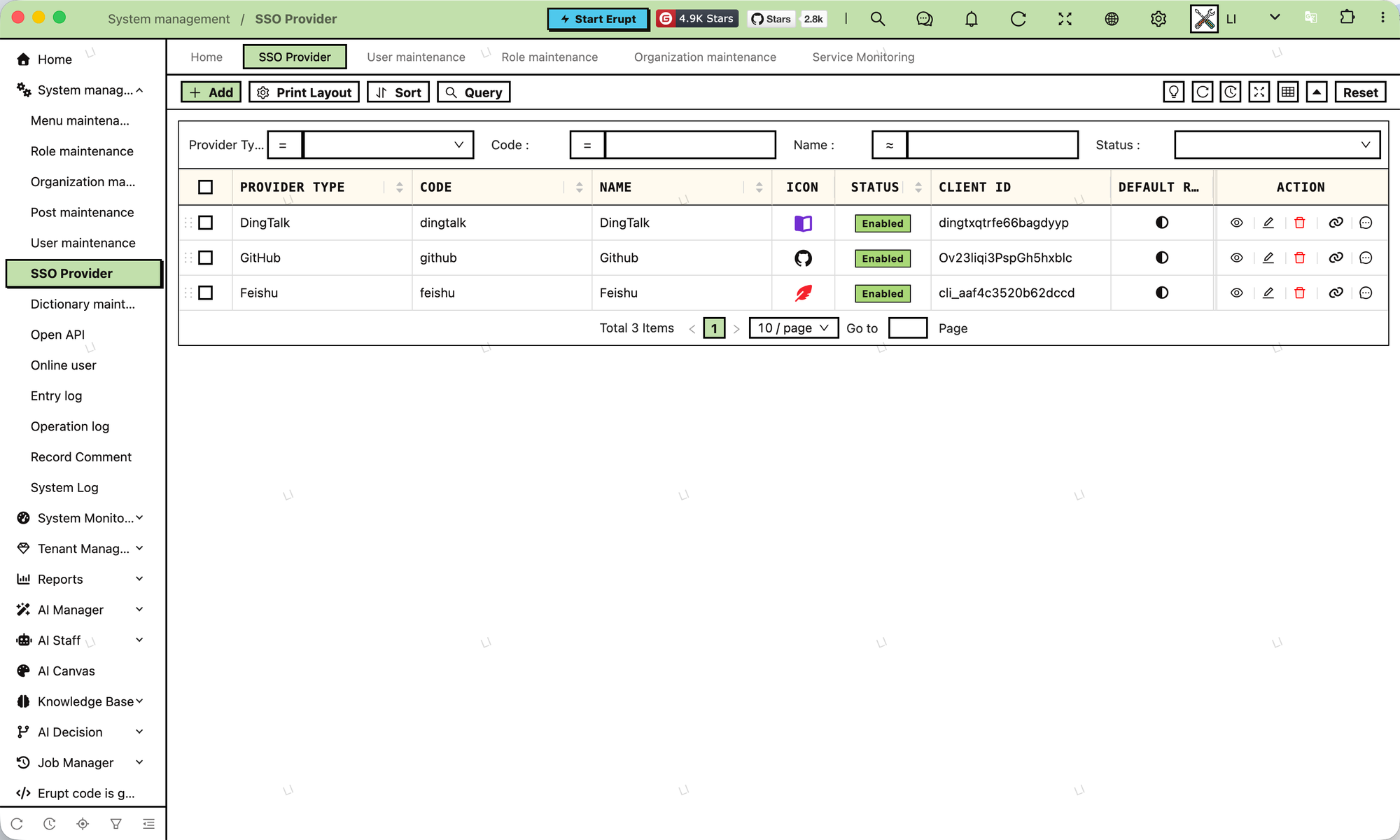Click the locate target icon in sidebar footer

click(x=83, y=824)
